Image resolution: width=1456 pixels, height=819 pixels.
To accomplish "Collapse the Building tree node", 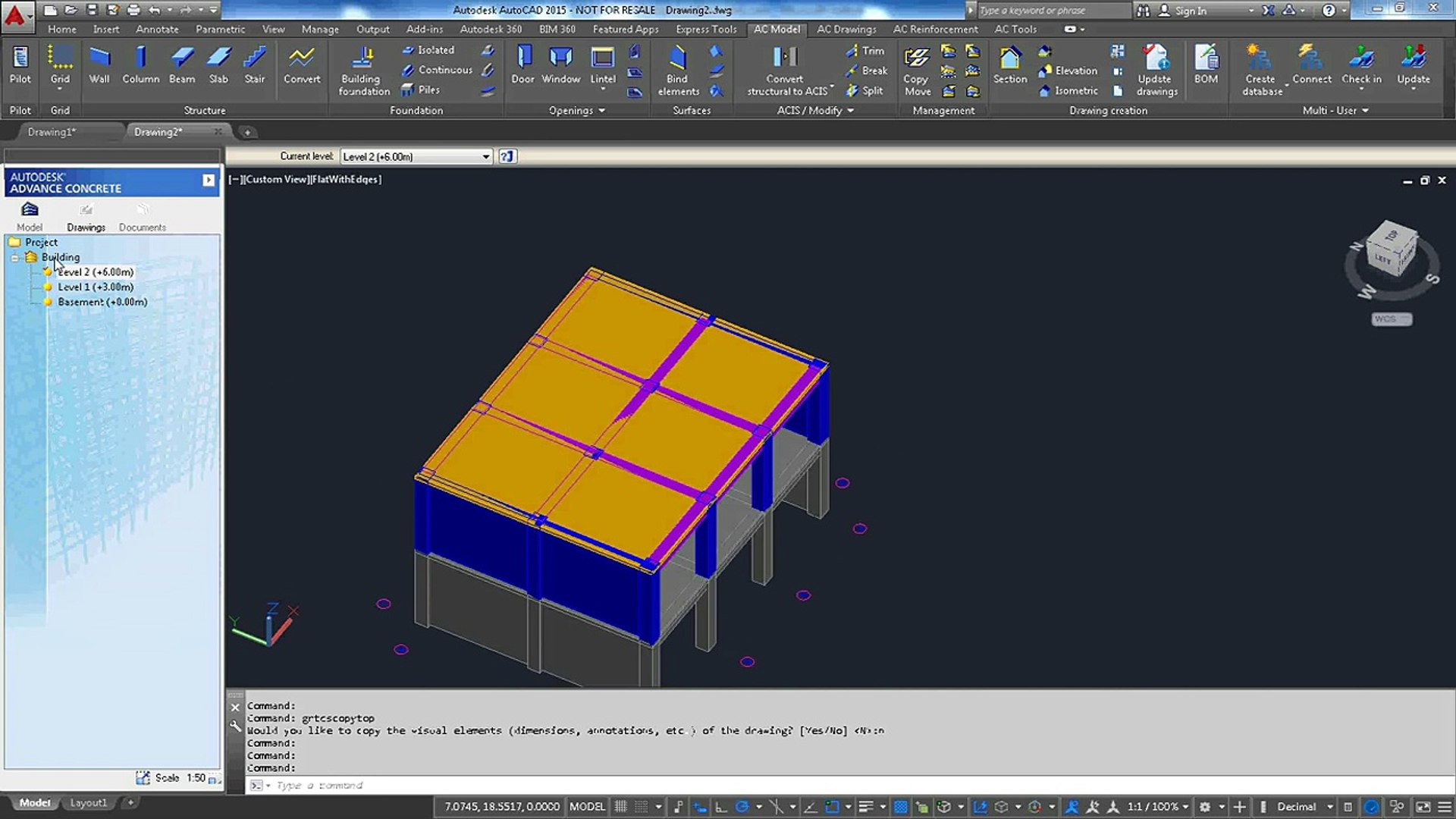I will point(15,258).
